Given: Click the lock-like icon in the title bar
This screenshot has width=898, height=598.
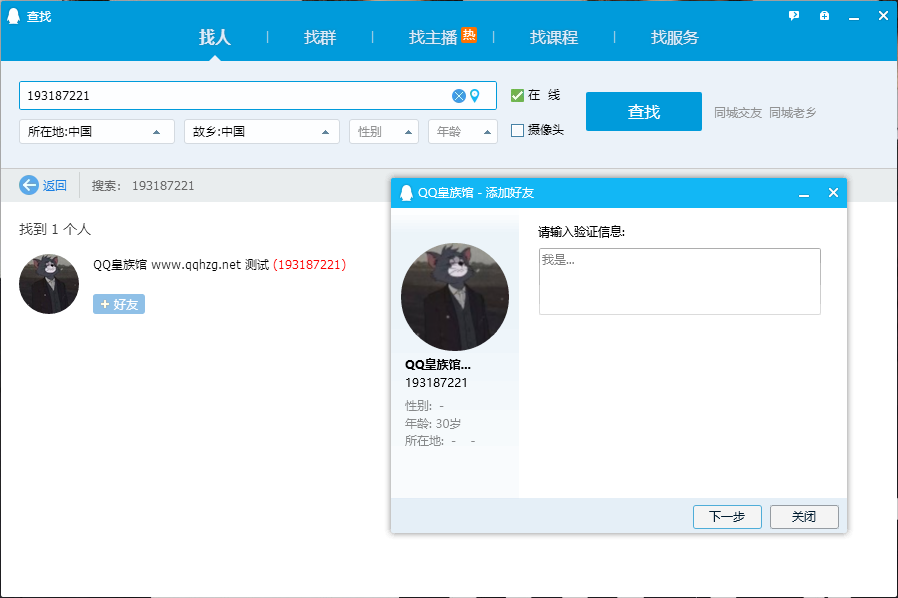Looking at the screenshot, I should (824, 16).
